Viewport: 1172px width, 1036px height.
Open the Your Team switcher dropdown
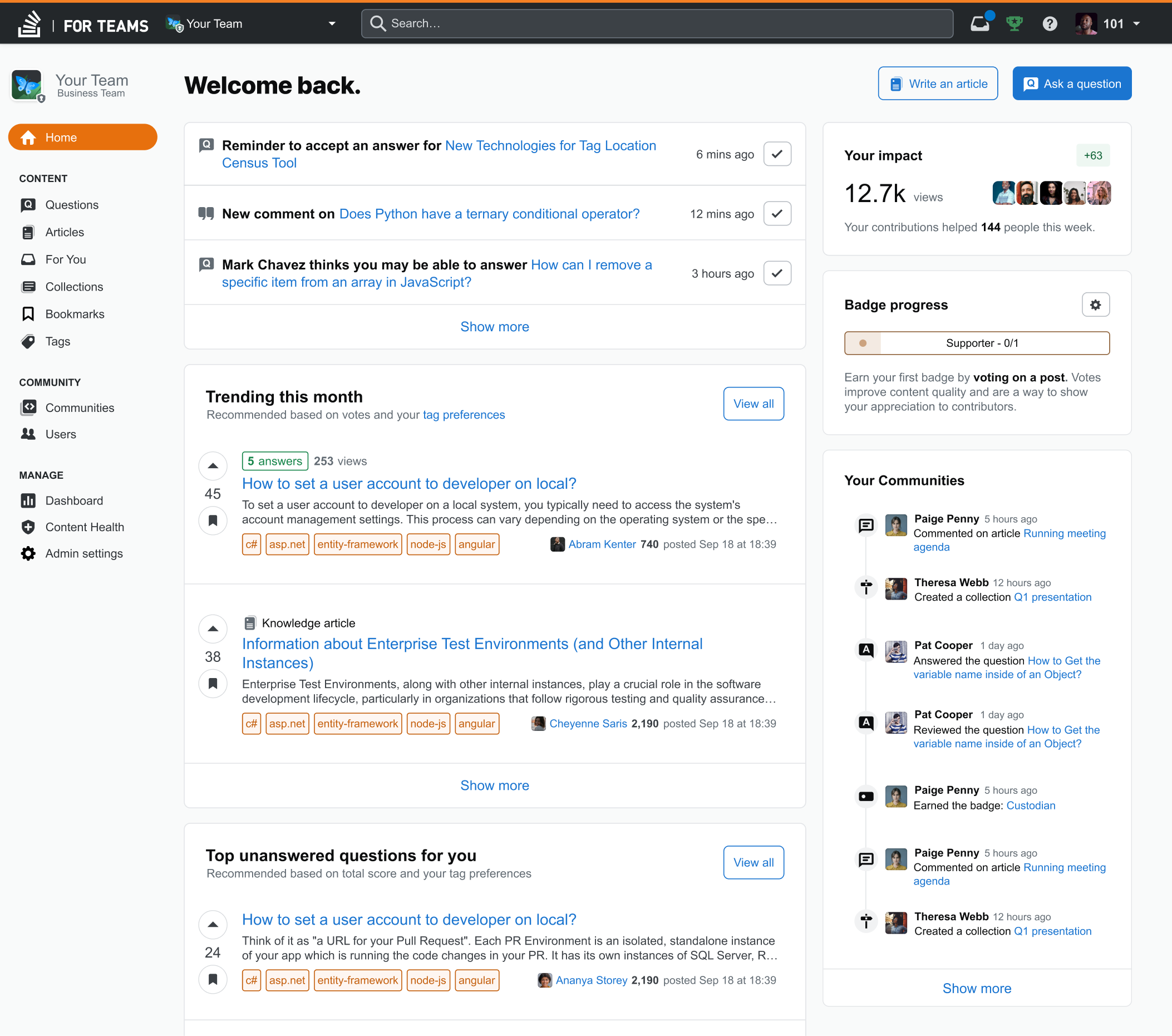tap(251, 23)
